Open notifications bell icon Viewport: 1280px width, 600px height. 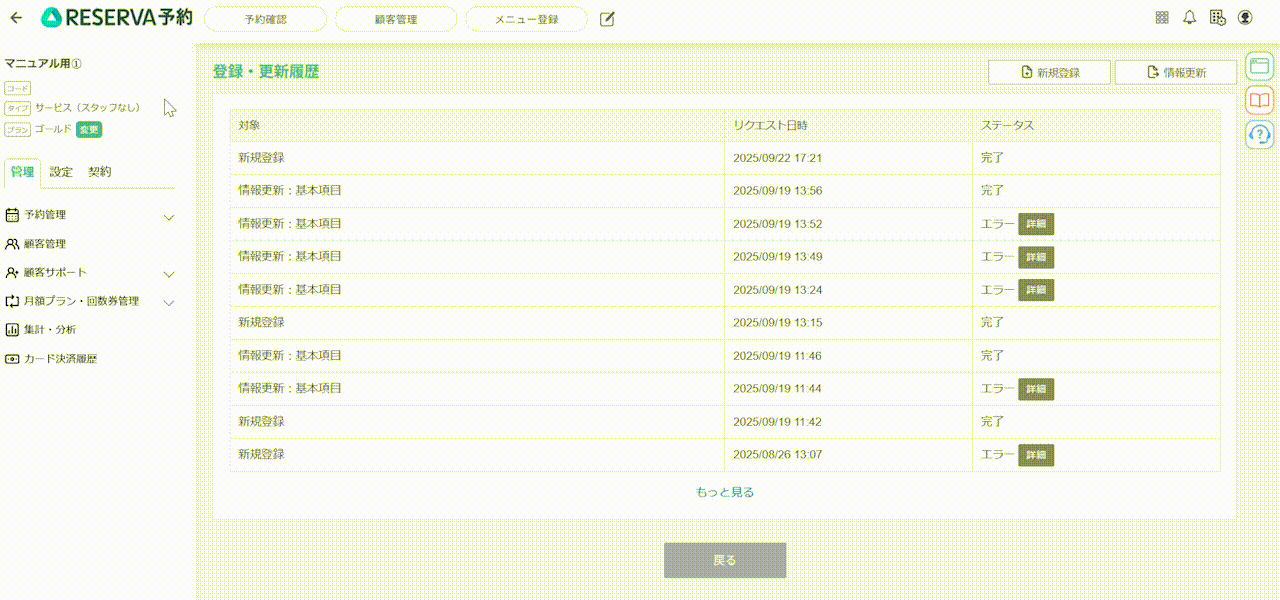point(1190,17)
